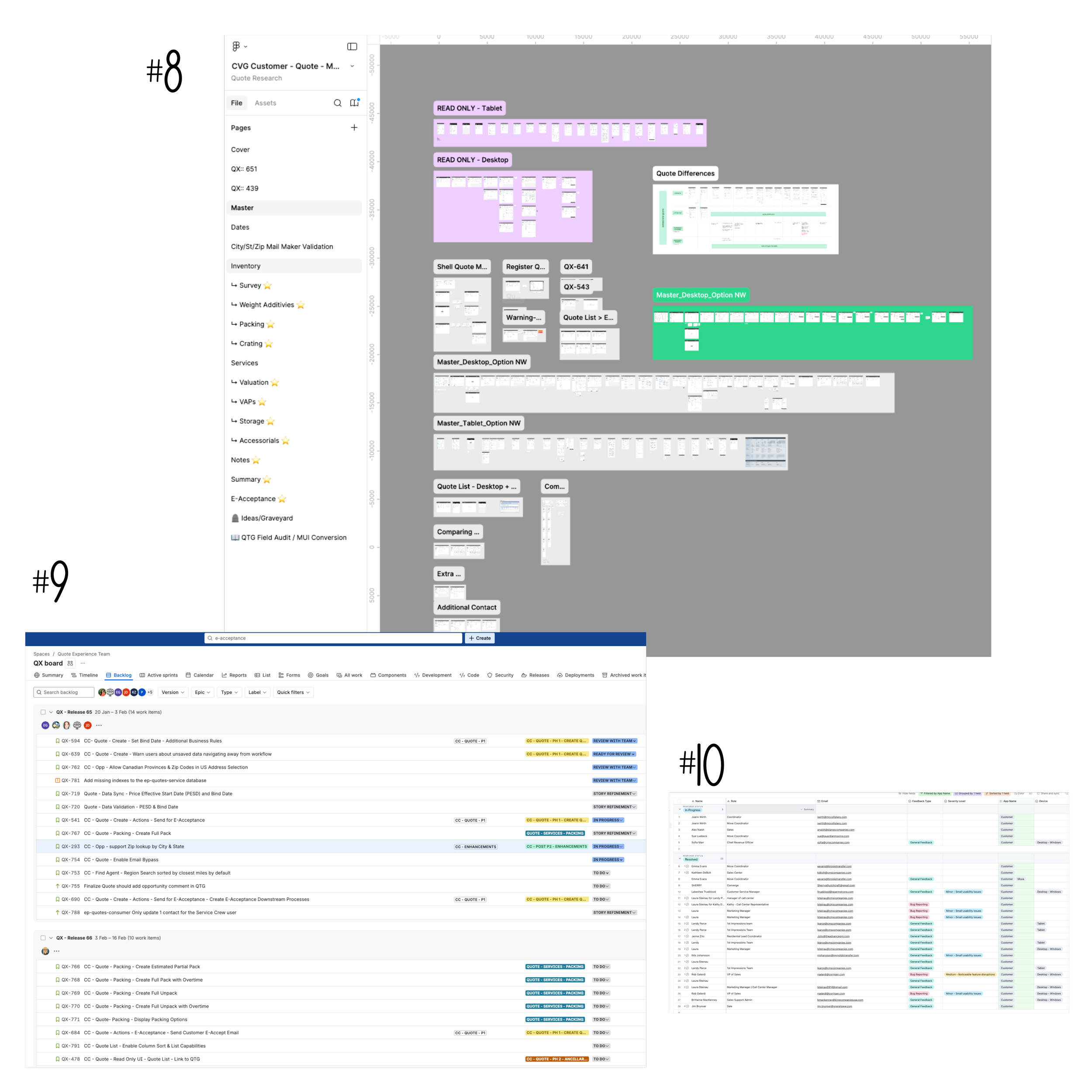Add a new page with plus icon
The image size is (1092, 1092).
(x=354, y=128)
